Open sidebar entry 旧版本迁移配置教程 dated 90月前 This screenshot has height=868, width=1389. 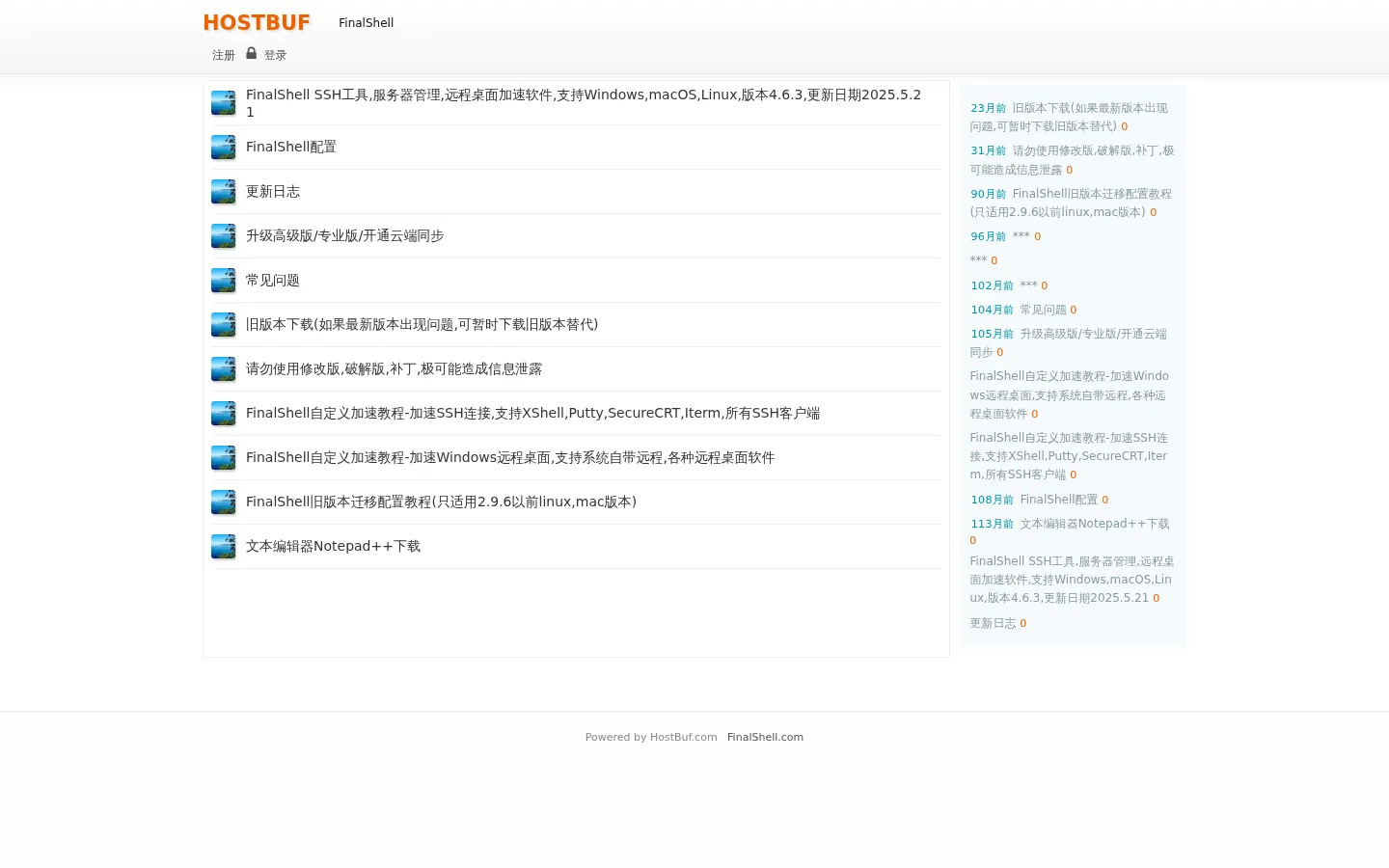pyautogui.click(x=1071, y=203)
